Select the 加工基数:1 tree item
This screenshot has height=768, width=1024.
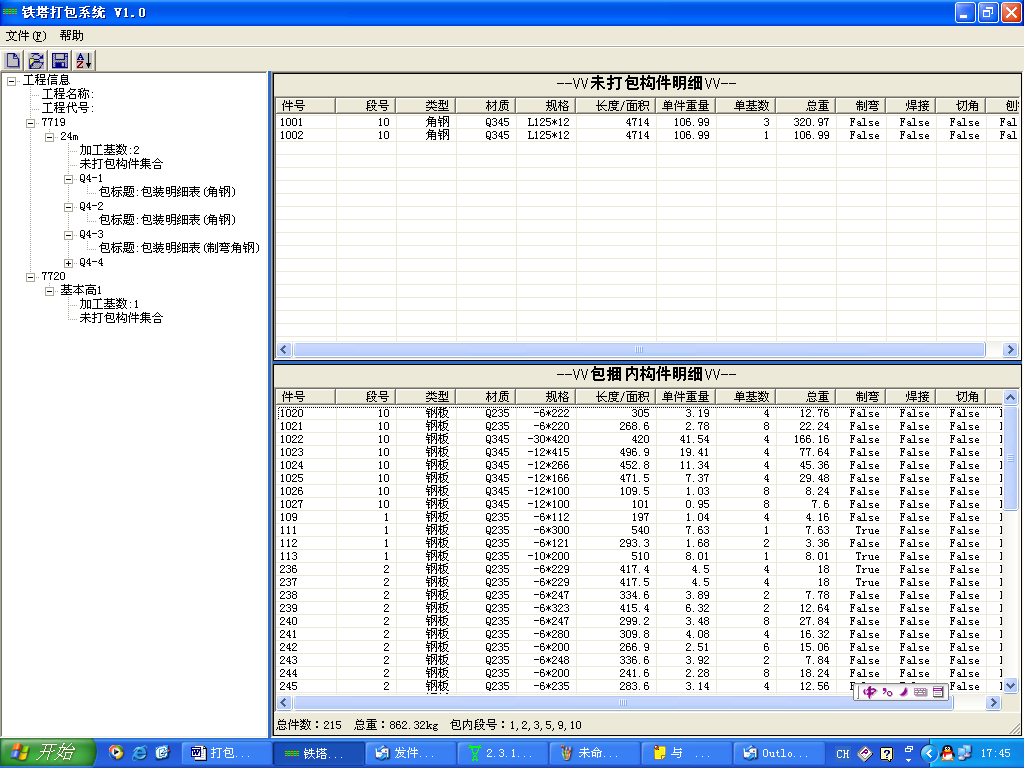(109, 304)
